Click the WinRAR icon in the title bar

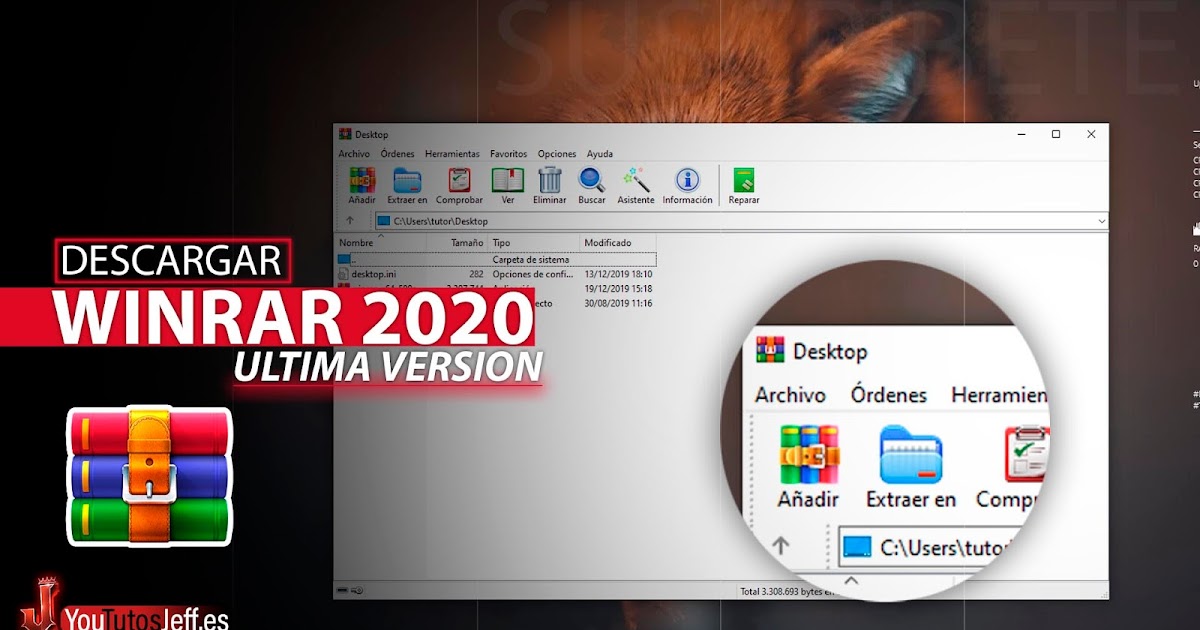(345, 133)
